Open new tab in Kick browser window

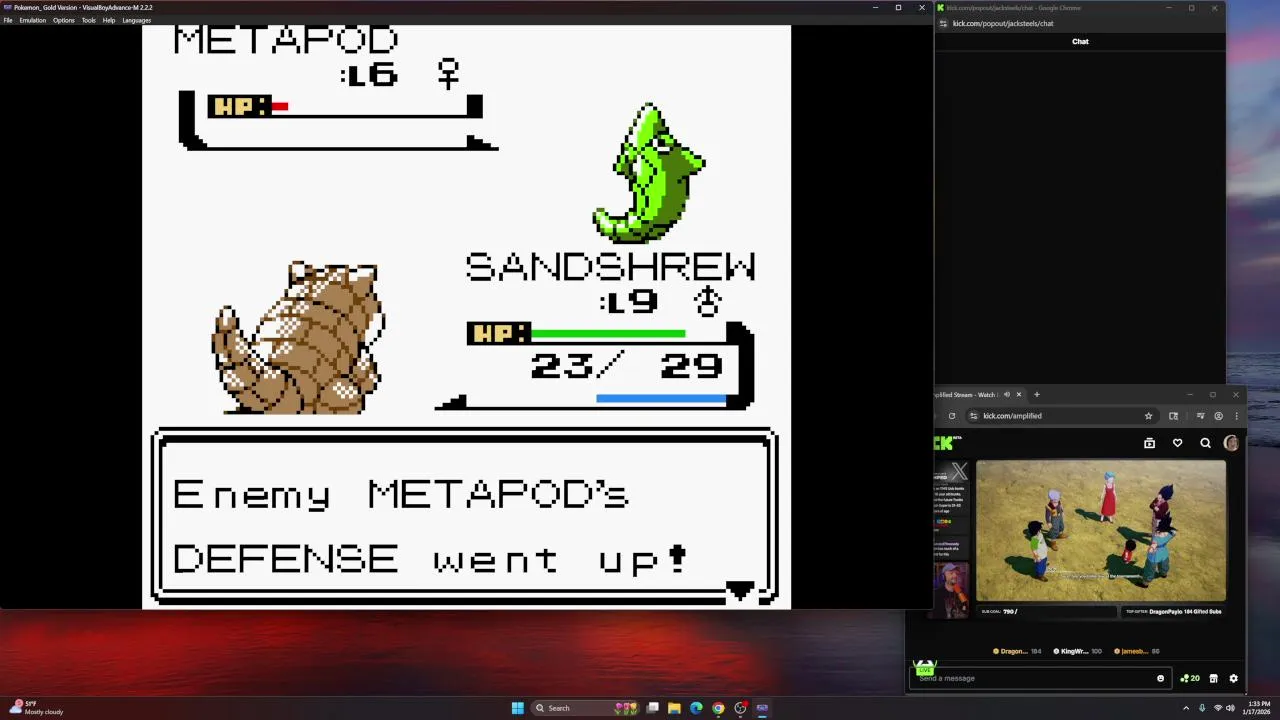tap(1036, 394)
